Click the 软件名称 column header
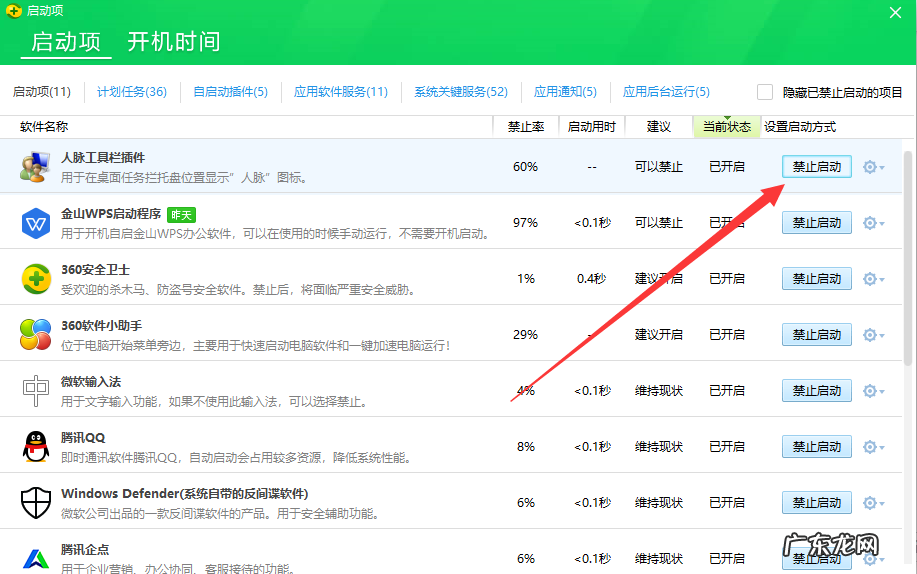This screenshot has width=917, height=574. click(x=44, y=127)
